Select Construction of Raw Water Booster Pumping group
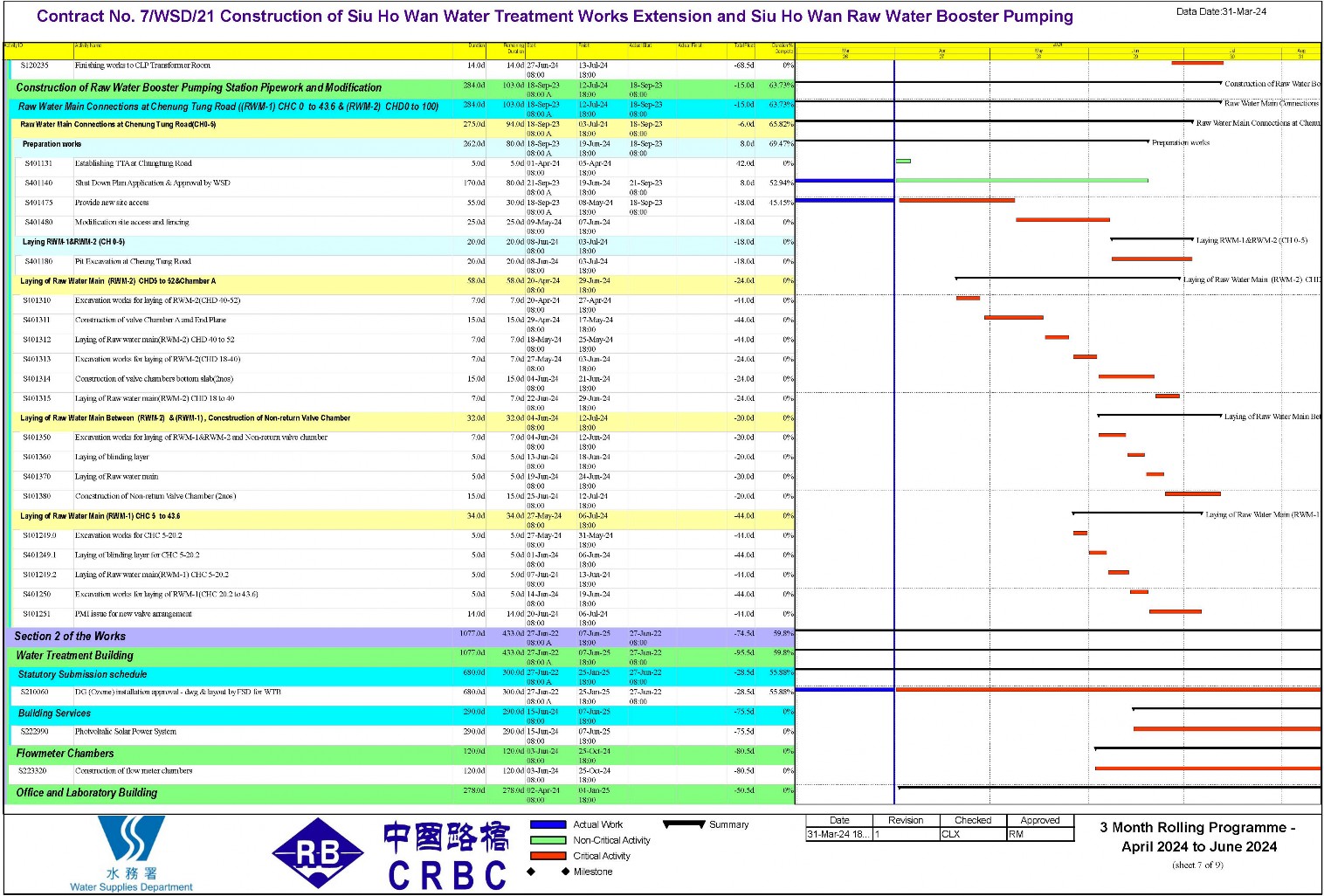Image resolution: width=1324 pixels, height=896 pixels. pyautogui.click(x=402, y=87)
